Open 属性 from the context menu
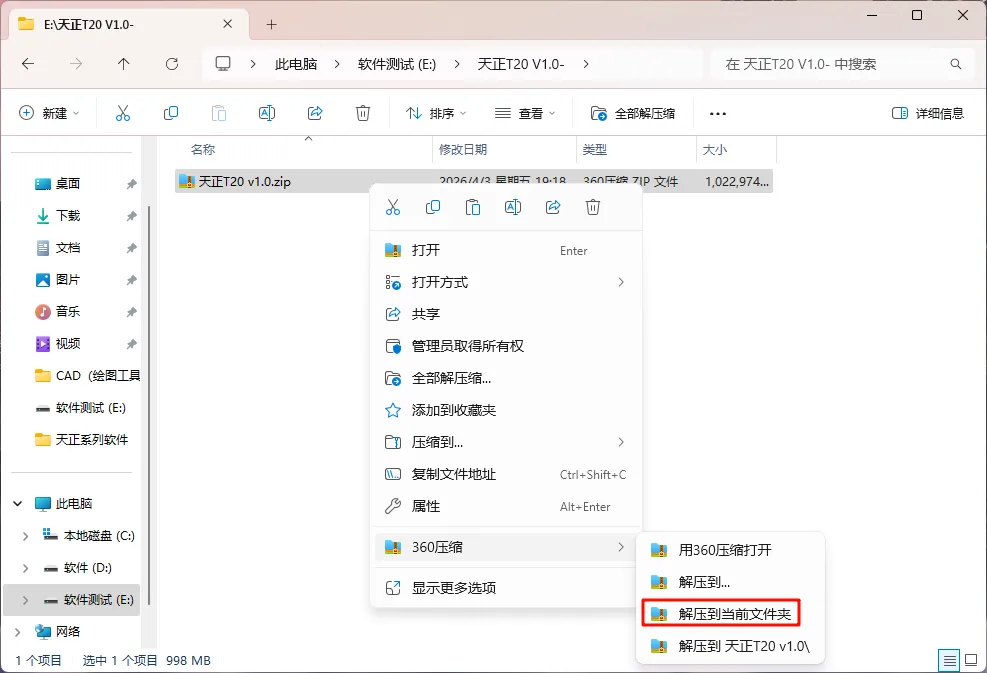987x673 pixels. pos(506,506)
